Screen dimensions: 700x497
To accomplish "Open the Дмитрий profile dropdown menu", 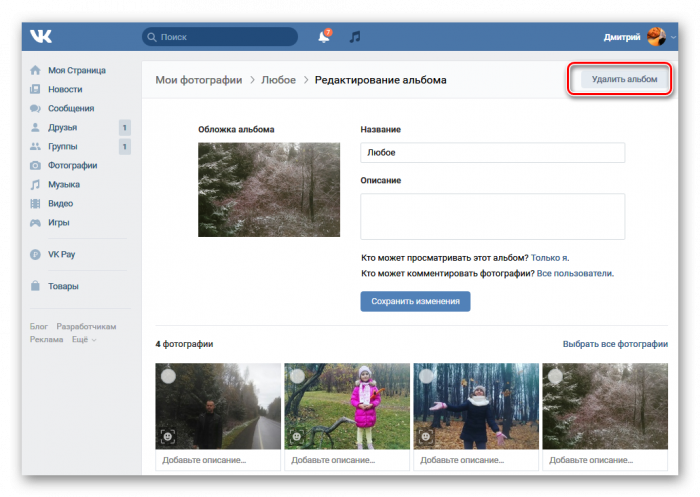I will (640, 37).
